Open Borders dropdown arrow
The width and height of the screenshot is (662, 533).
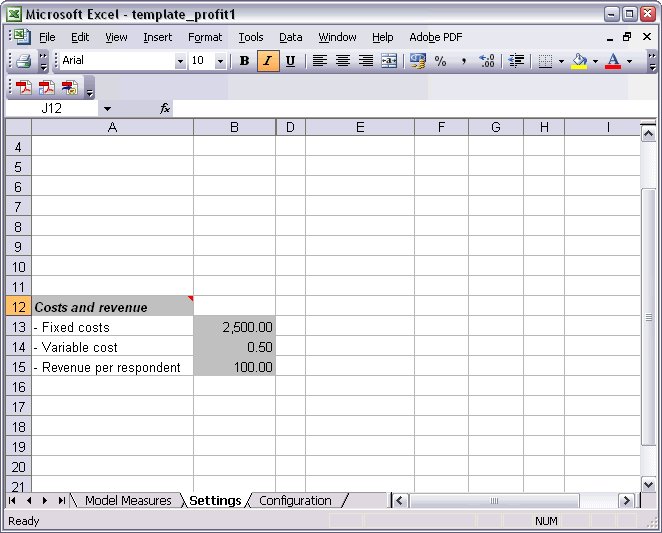(x=561, y=61)
